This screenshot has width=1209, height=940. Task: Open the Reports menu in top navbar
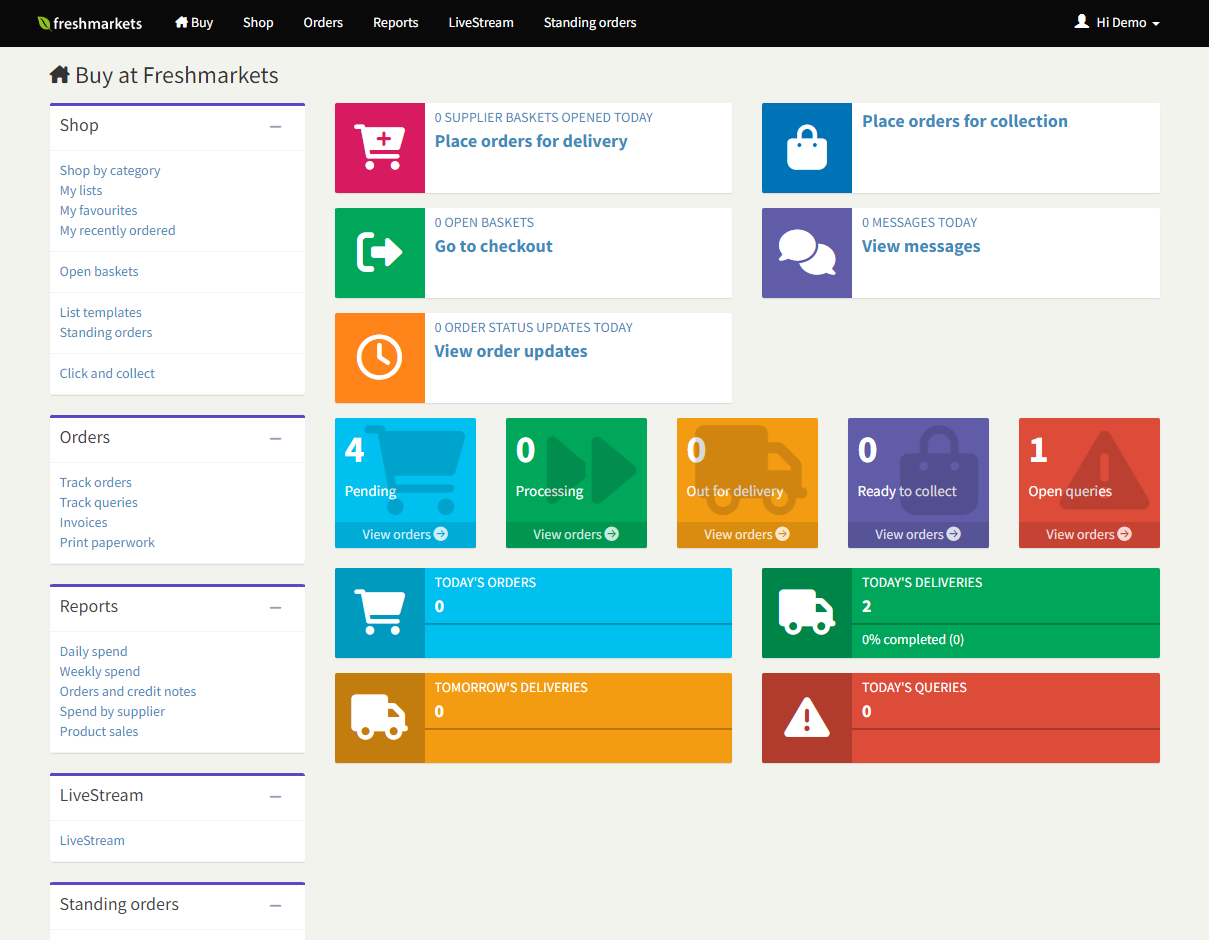click(x=396, y=22)
